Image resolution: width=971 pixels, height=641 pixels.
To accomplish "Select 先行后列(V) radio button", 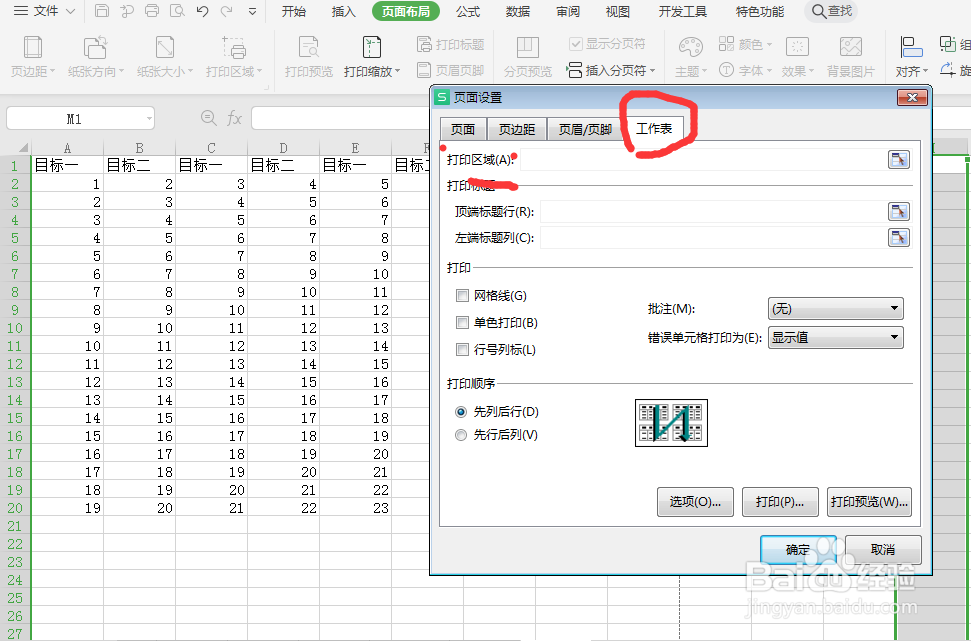I will point(461,435).
